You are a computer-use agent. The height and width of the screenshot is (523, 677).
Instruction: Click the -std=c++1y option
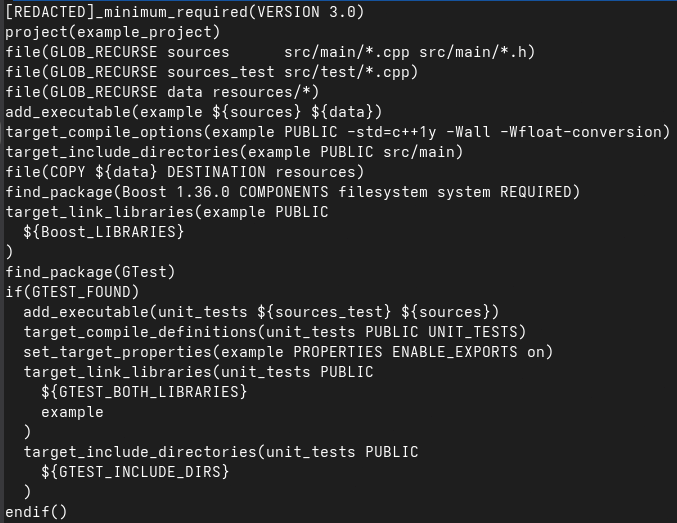392,132
